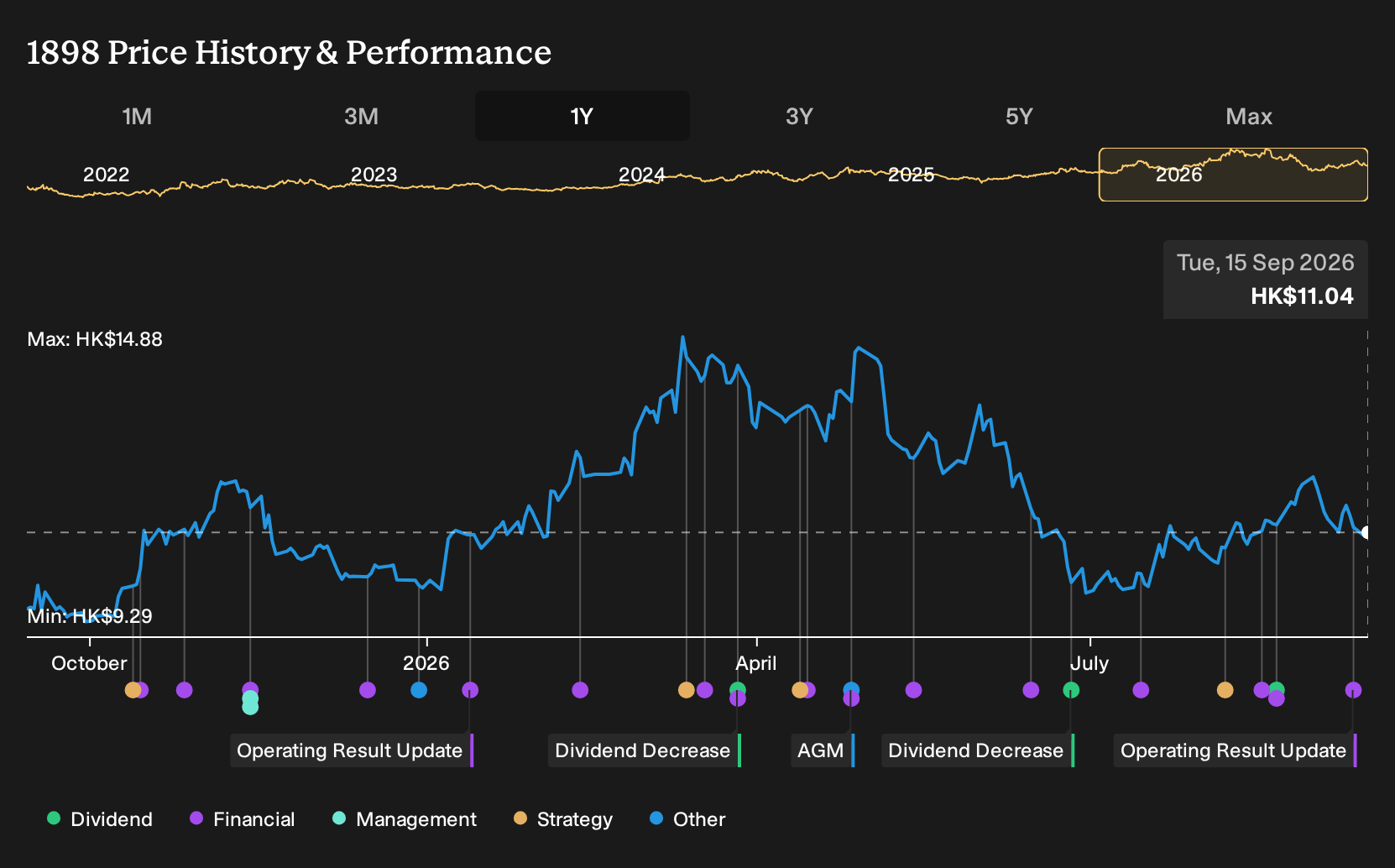1395x868 pixels.
Task: Open the Dividend Decrease label right of AGM
Action: pyautogui.click(x=978, y=750)
